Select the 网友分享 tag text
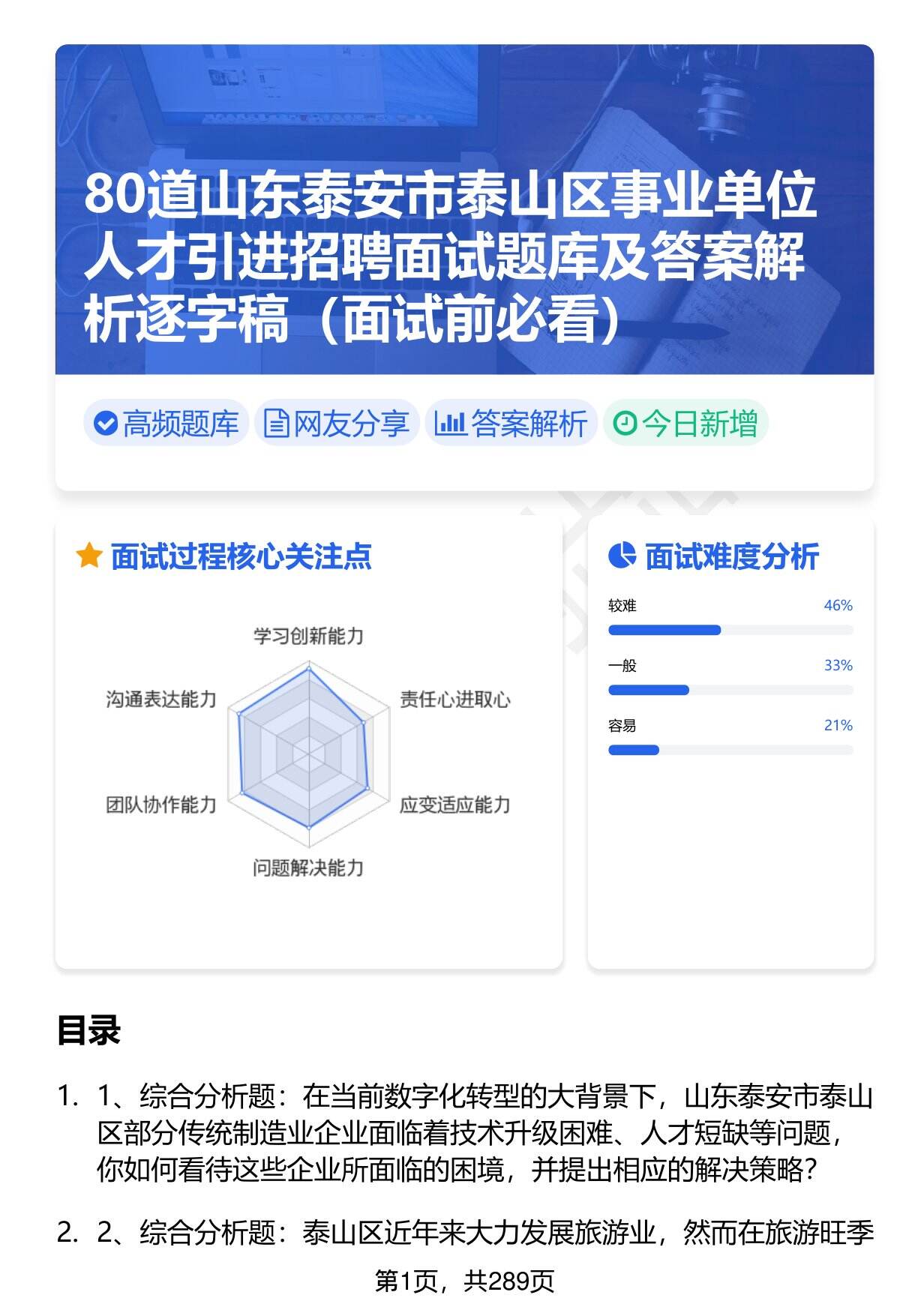Image resolution: width=900 pixels, height=1316 pixels. point(351,424)
